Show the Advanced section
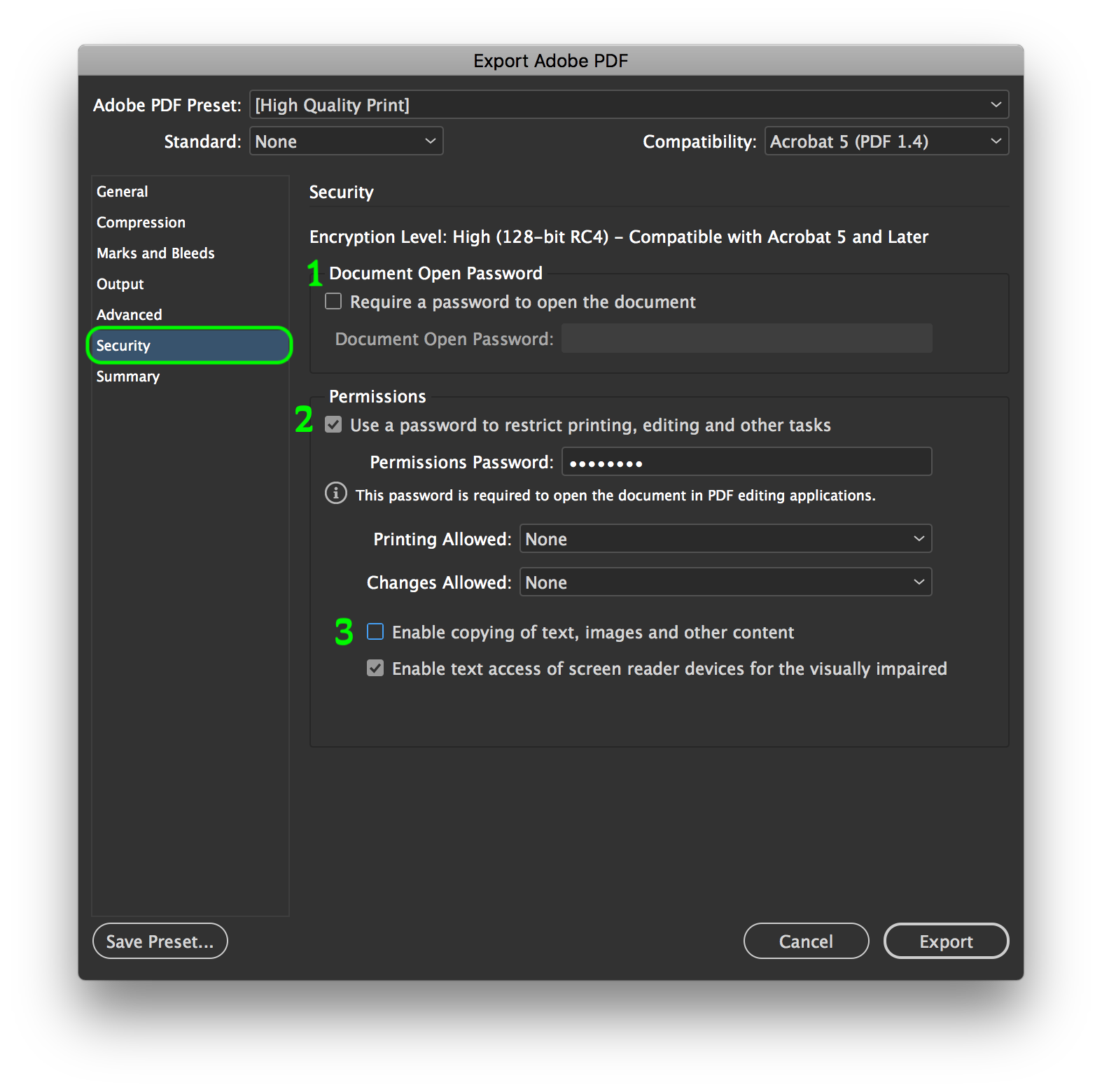The image size is (1102, 1092). pos(190,315)
